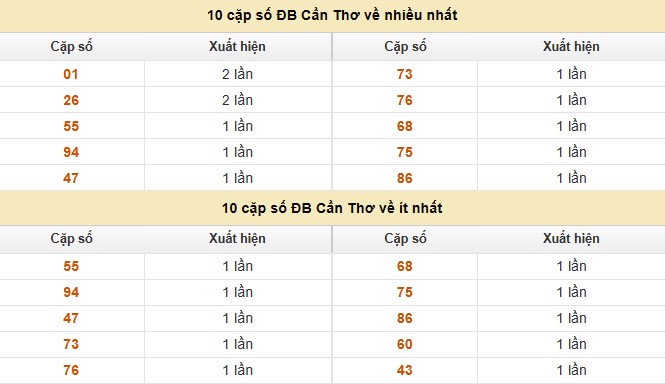
Task: Click pair 73 in the most frequent table
Action: [405, 74]
